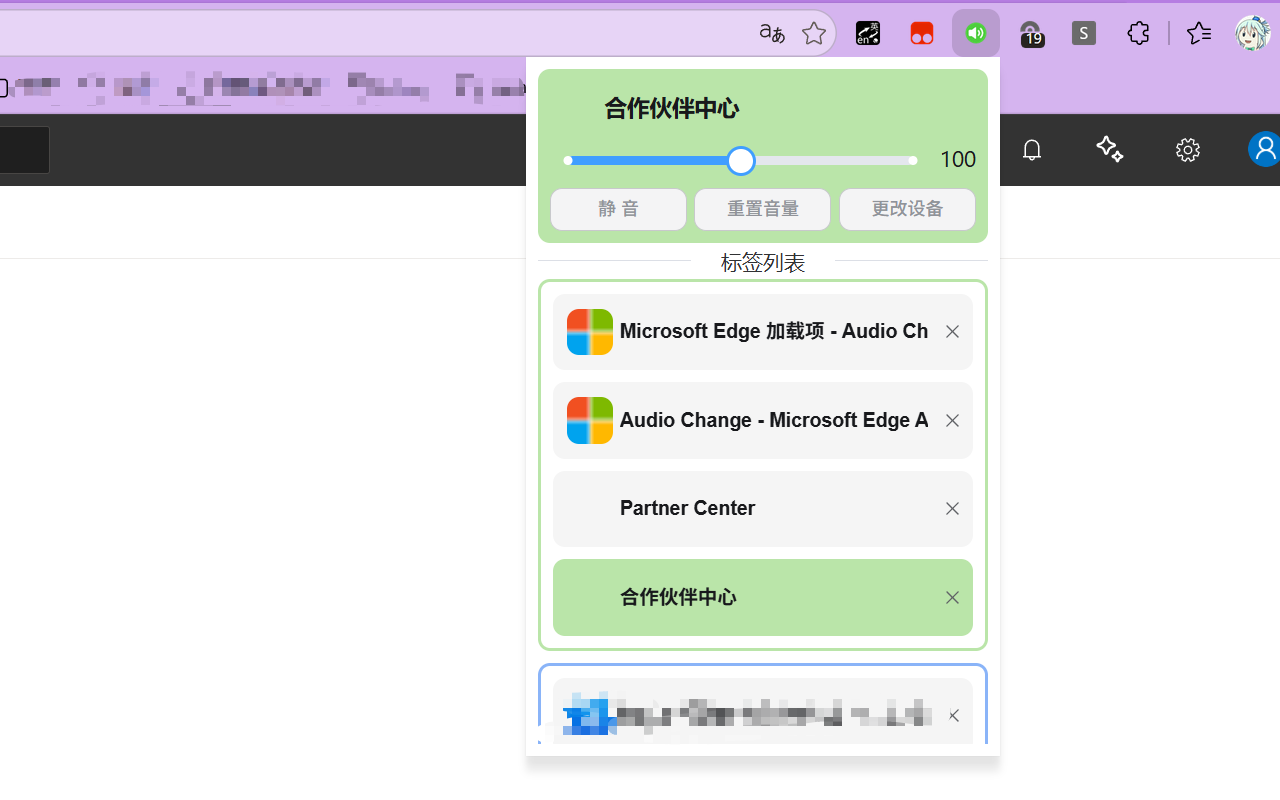Open the Favorites hub star icon
This screenshot has width=1280, height=800.
point(1198,33)
